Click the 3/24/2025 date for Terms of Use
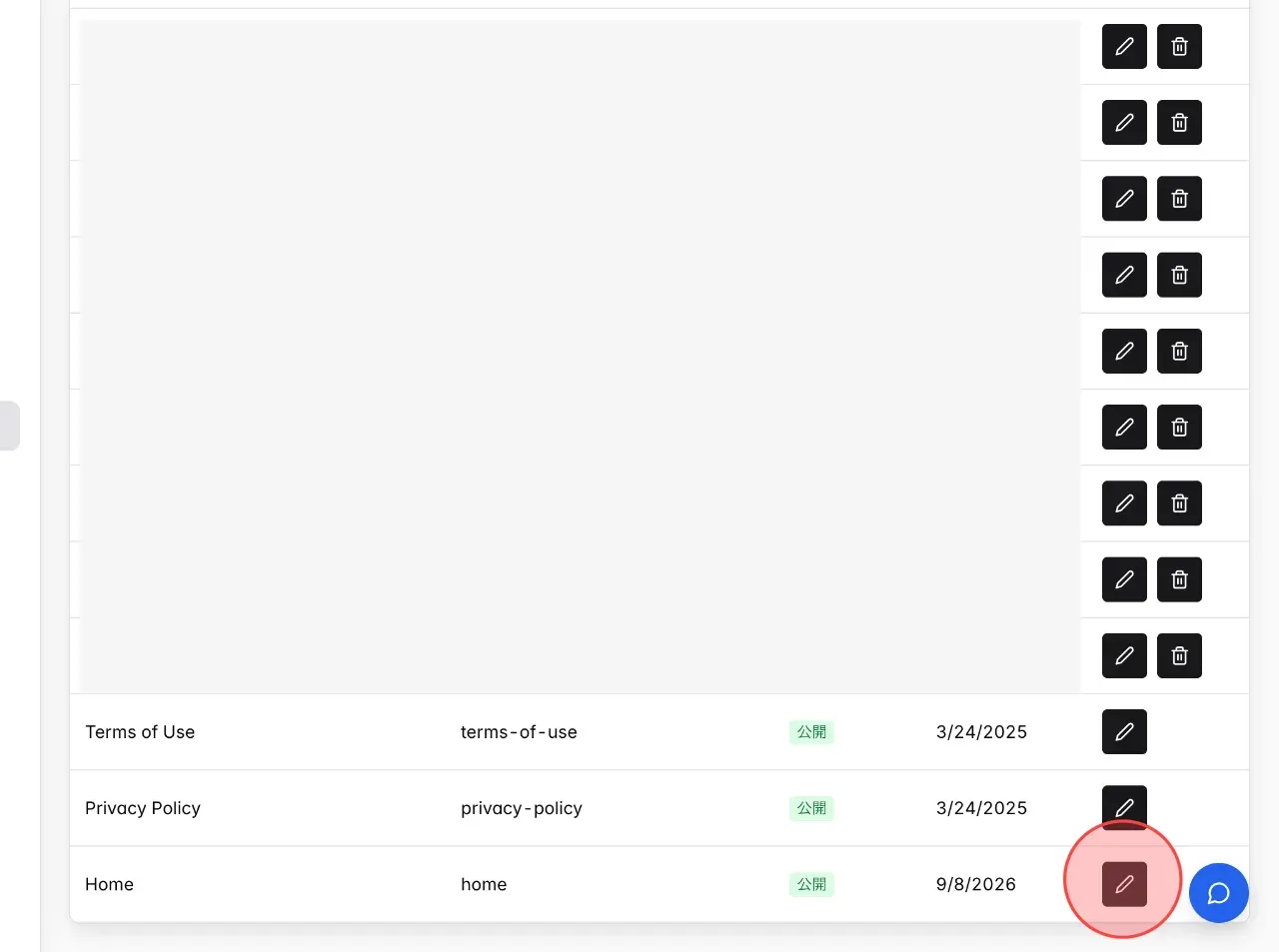The width and height of the screenshot is (1279, 952). (981, 732)
